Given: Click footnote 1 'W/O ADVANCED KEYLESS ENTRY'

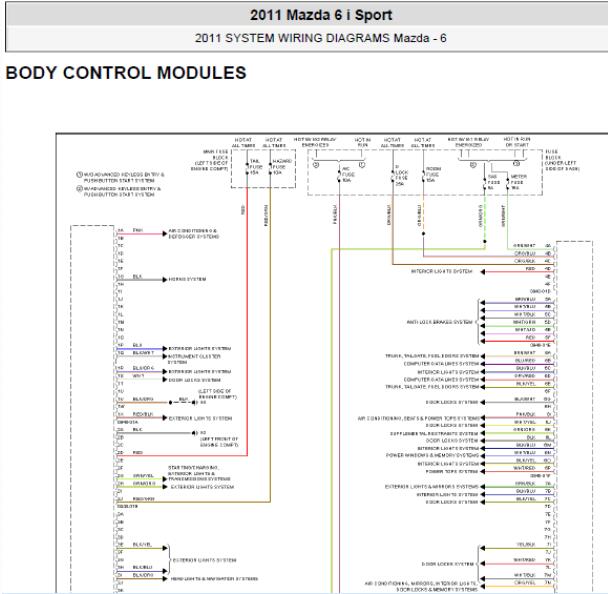Looking at the screenshot, I should [x=120, y=178].
